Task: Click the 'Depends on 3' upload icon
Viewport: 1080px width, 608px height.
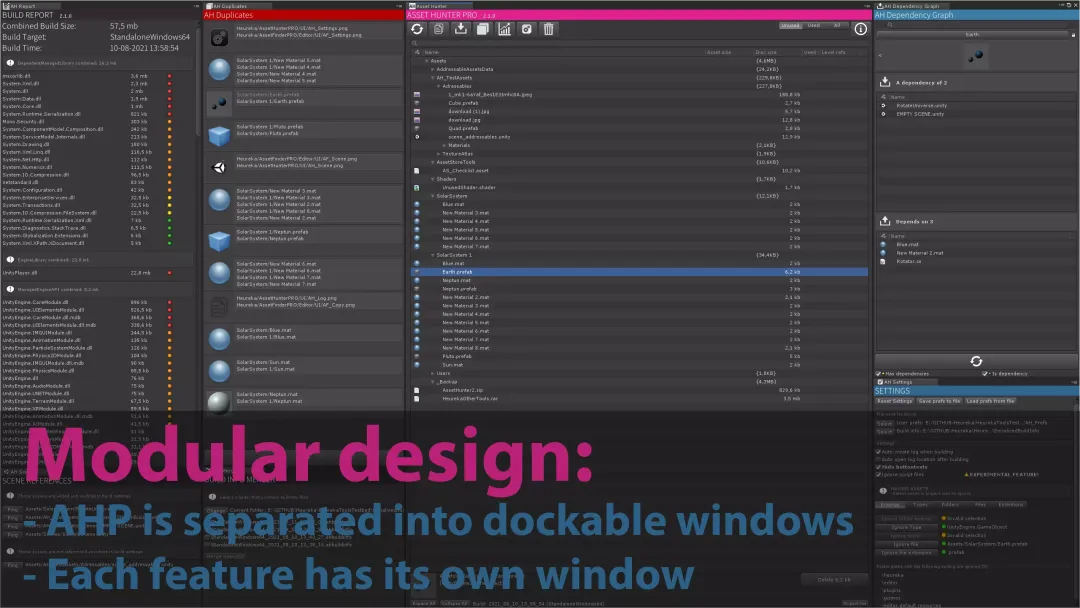Action: 885,221
